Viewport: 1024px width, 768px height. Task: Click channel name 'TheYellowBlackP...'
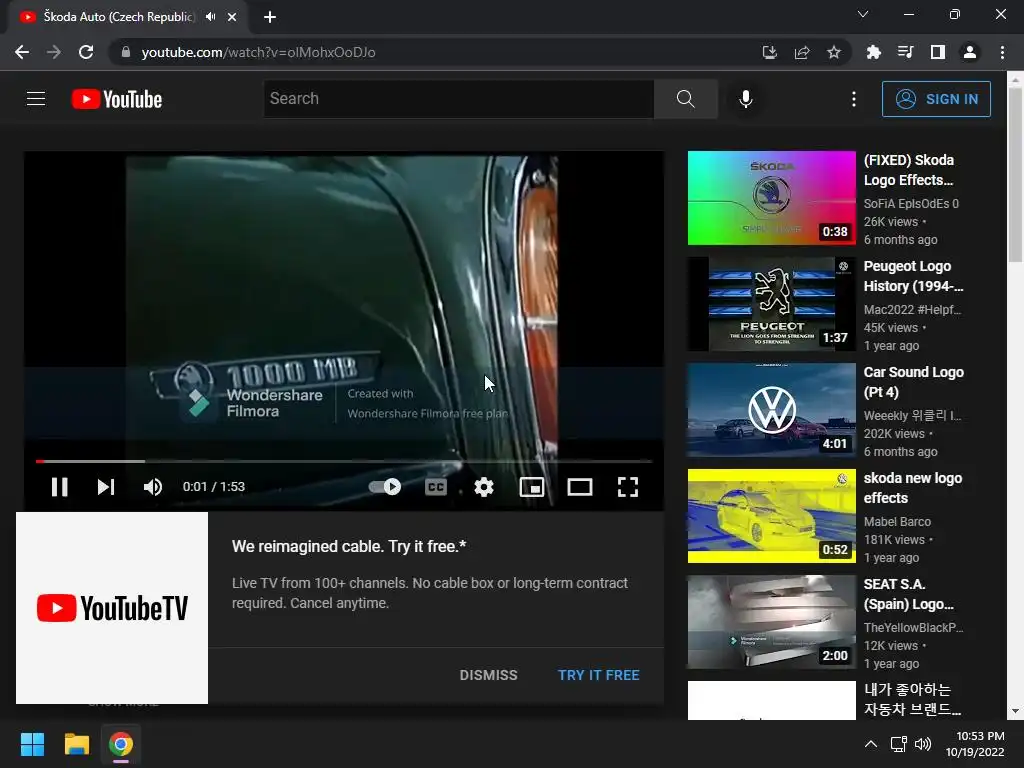click(913, 628)
